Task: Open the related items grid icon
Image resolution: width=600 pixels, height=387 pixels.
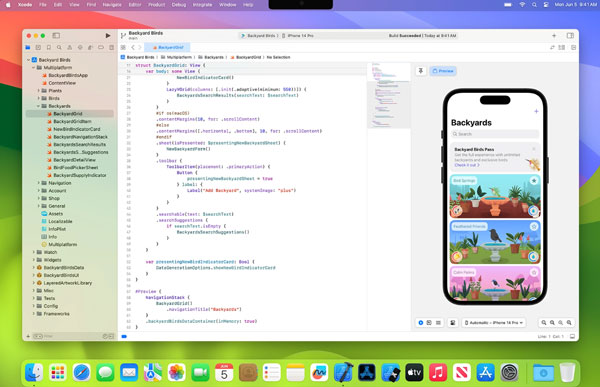Action: 123,47
